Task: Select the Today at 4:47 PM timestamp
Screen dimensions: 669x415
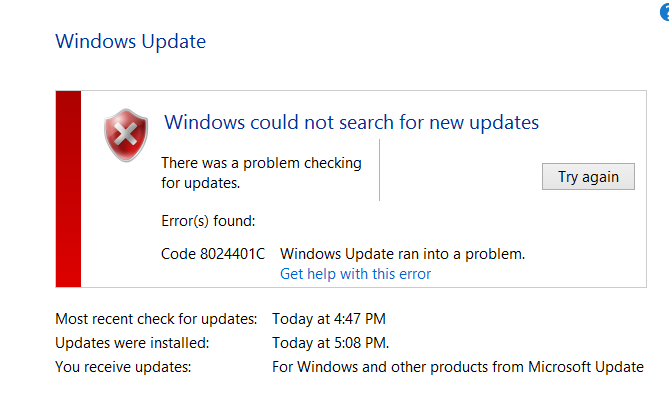Action: [x=329, y=319]
